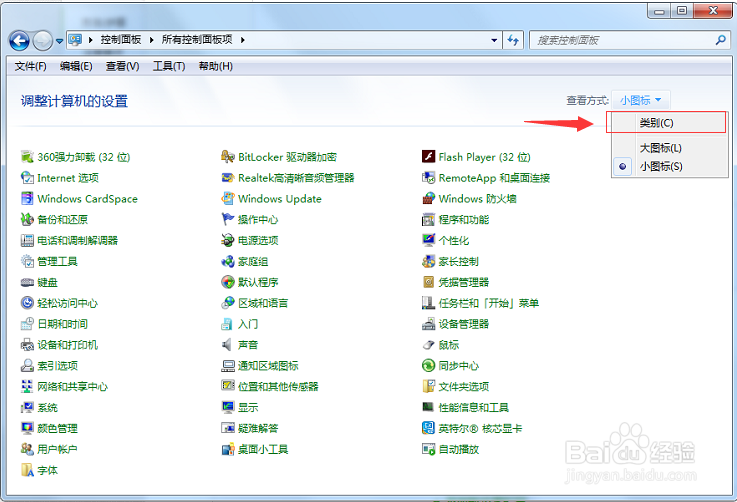The width and height of the screenshot is (737, 502).
Task: Expand the address bar history dropdown
Action: (494, 40)
